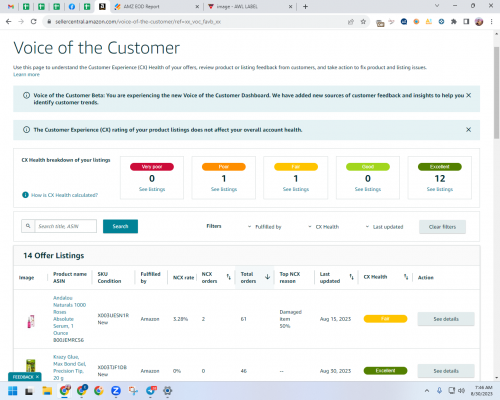Click the sellercentral.amazon.com address bar
This screenshot has height=400, width=500.
[197, 22]
